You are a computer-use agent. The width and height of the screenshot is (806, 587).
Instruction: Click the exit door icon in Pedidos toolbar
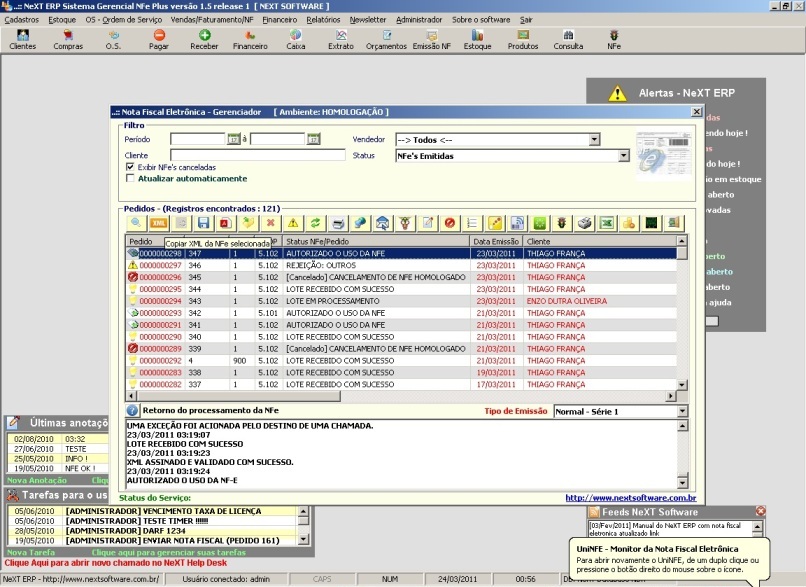(674, 223)
